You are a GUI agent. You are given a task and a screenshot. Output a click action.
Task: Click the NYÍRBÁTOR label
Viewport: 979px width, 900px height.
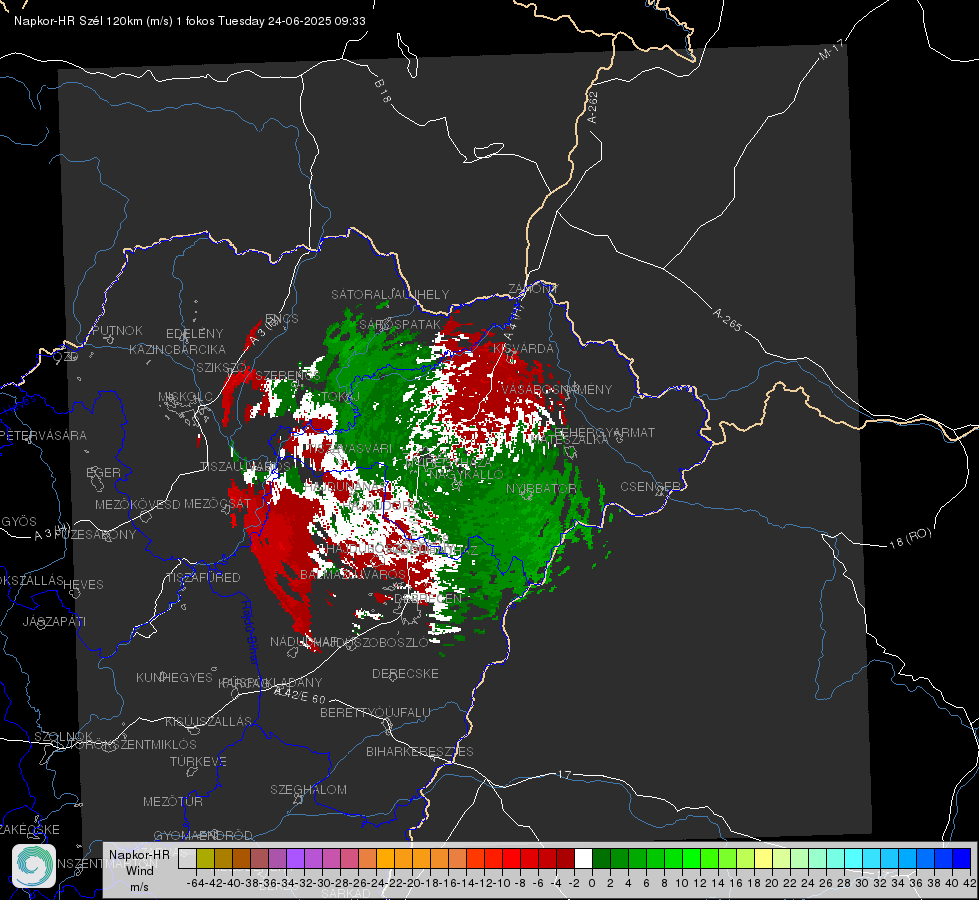[x=541, y=488]
